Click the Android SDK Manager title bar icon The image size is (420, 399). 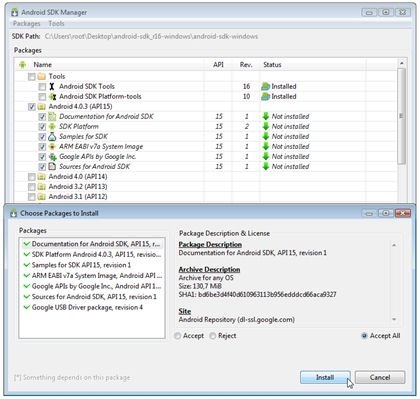tap(14, 12)
